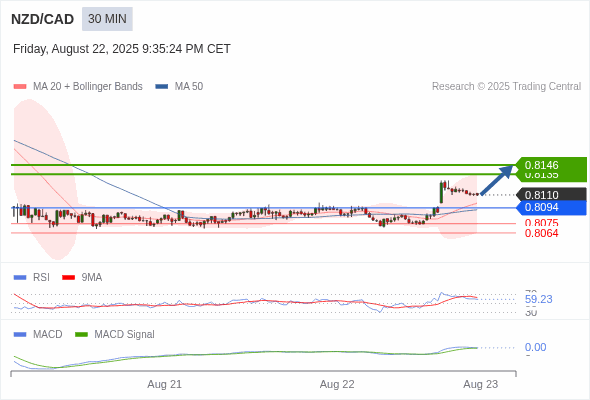
Task: Click the Aug 22 date axis label
Action: [x=337, y=385]
